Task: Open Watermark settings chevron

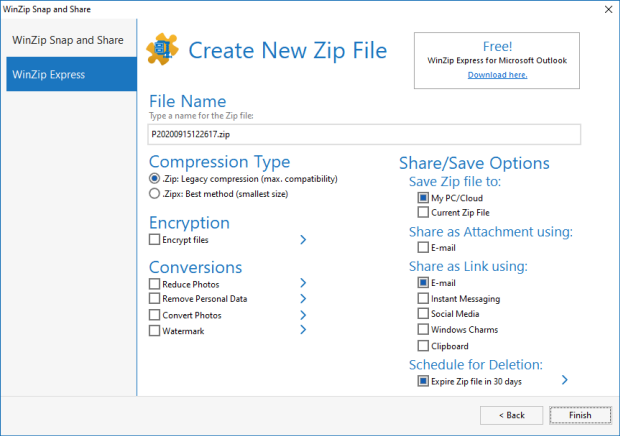Action: pos(303,330)
